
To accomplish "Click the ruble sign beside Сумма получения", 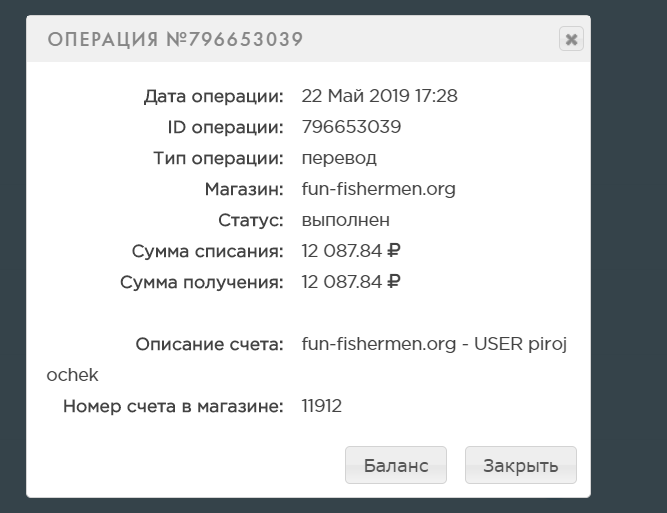I will coord(393,282).
